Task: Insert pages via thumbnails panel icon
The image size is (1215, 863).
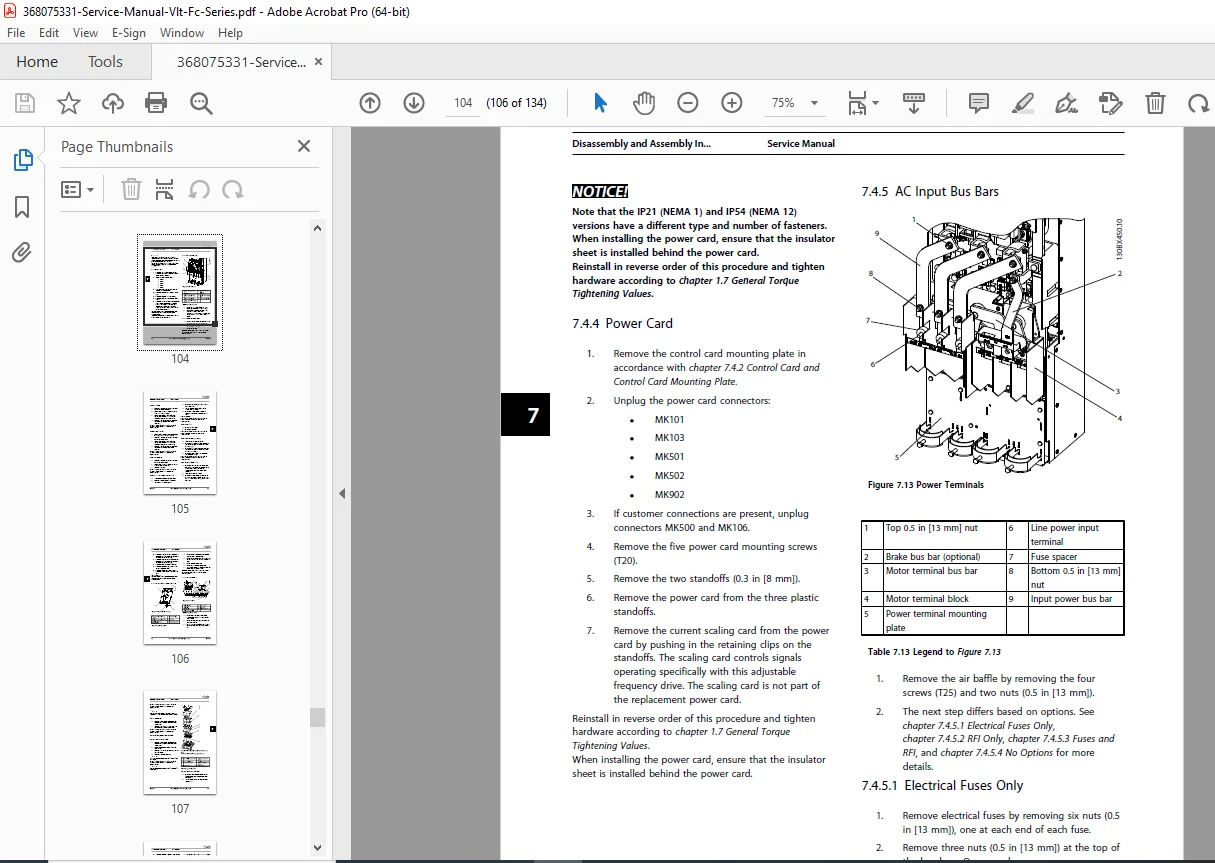Action: coord(165,189)
